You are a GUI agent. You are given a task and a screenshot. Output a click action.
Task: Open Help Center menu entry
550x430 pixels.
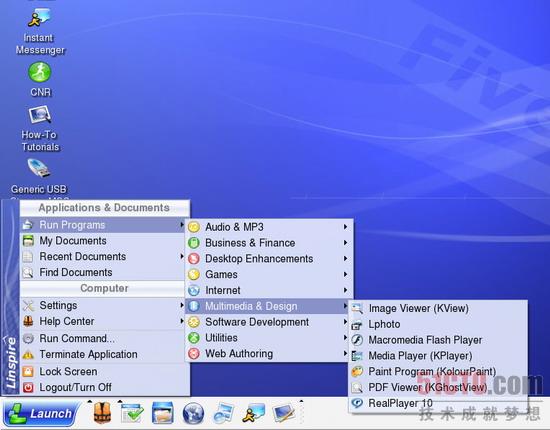(103, 321)
